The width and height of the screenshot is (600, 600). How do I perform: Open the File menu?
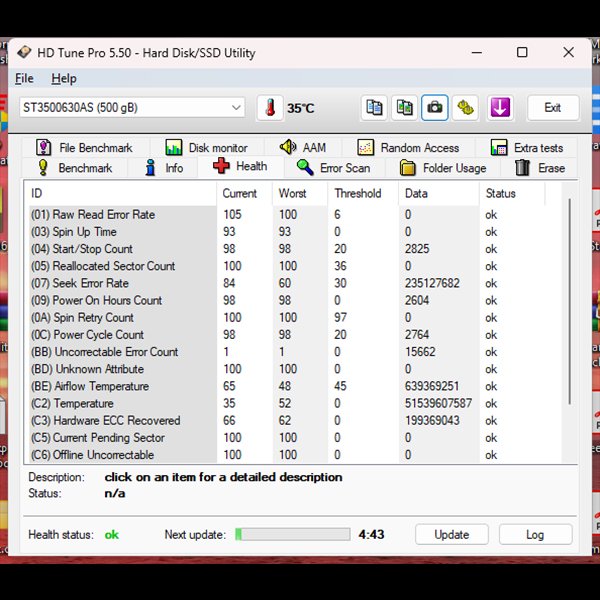pos(24,78)
